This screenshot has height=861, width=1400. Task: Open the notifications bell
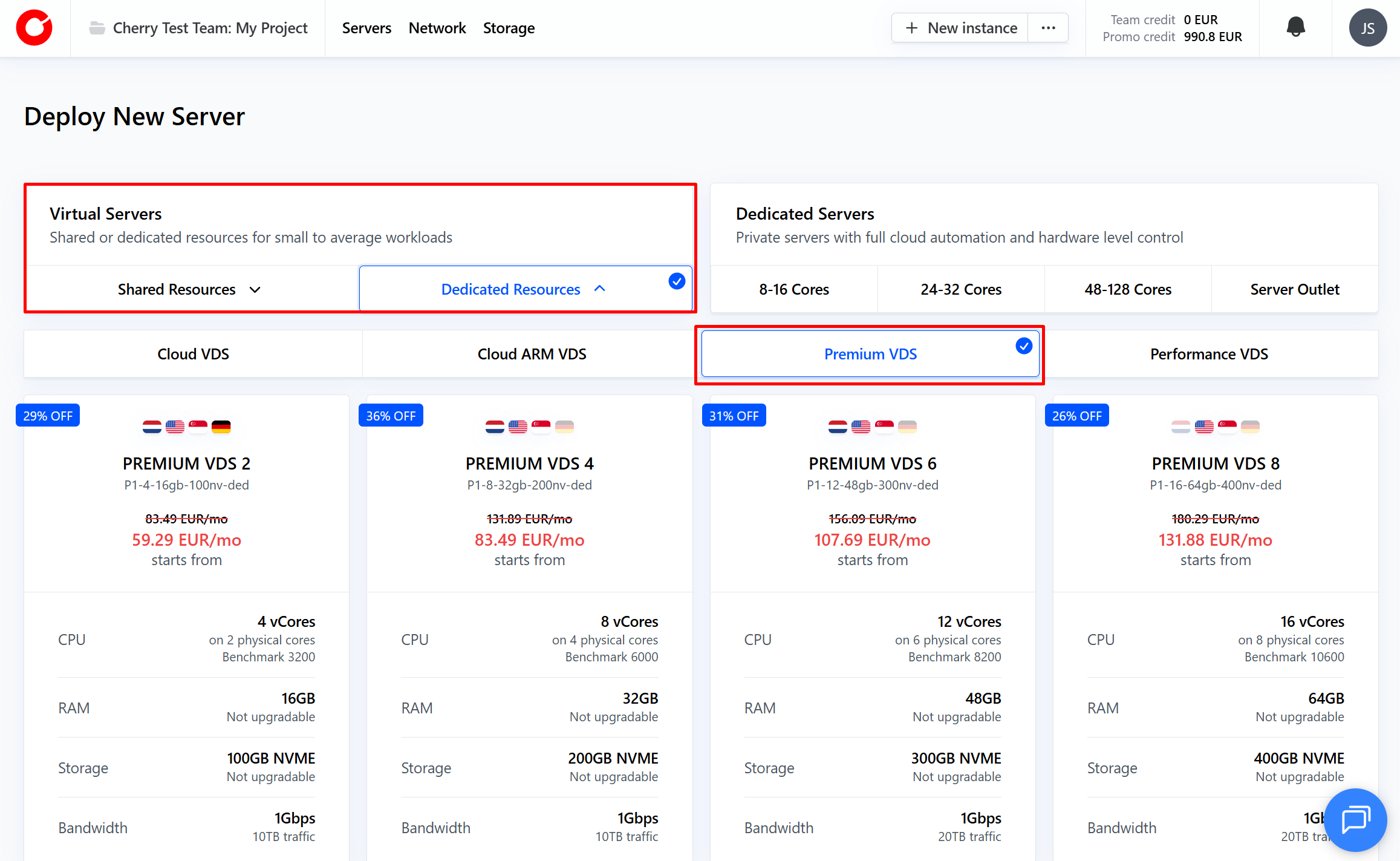tap(1295, 27)
